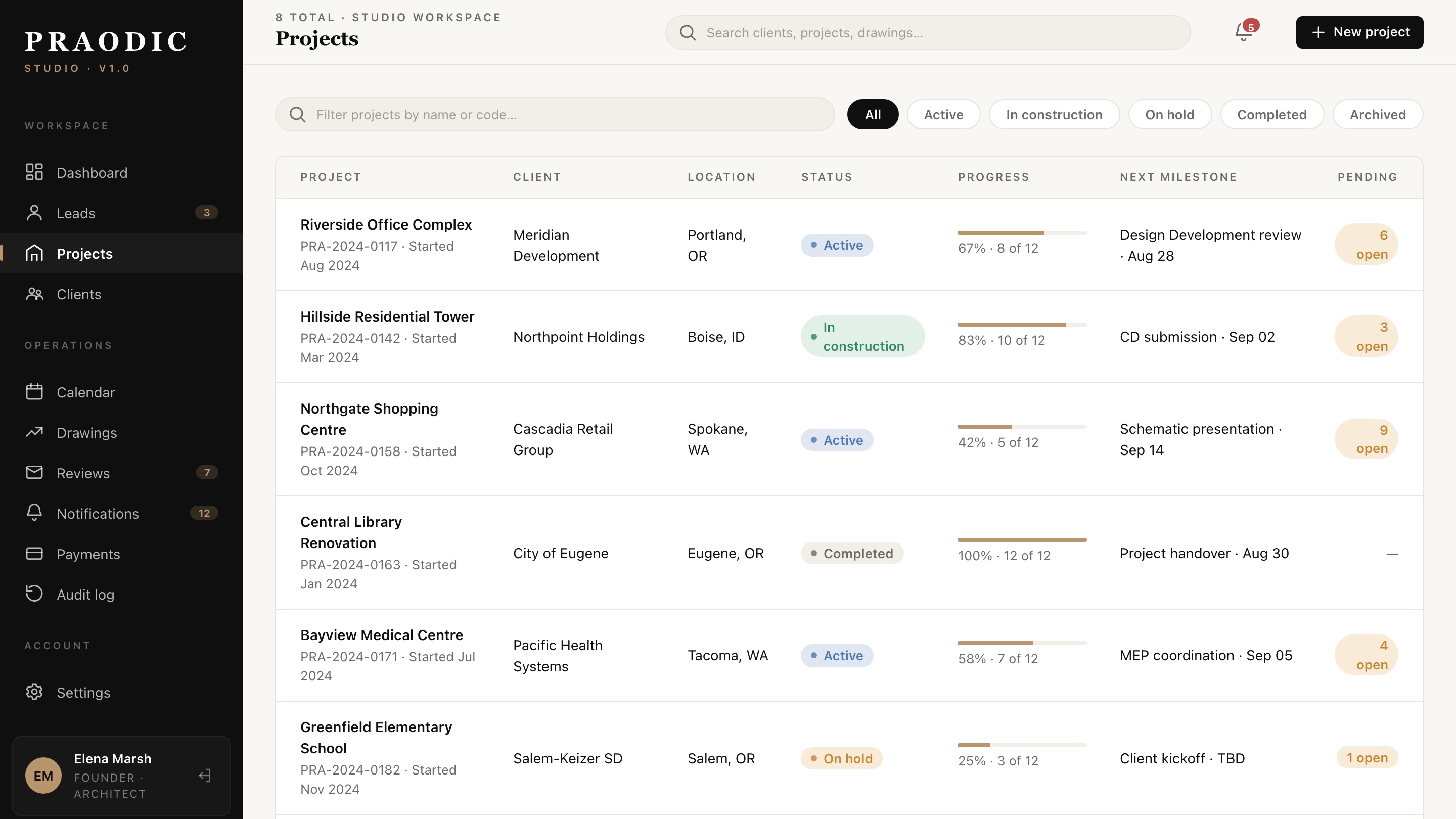Image resolution: width=1456 pixels, height=819 pixels.
Task: Click the Settings gear icon
Action: coord(34,692)
